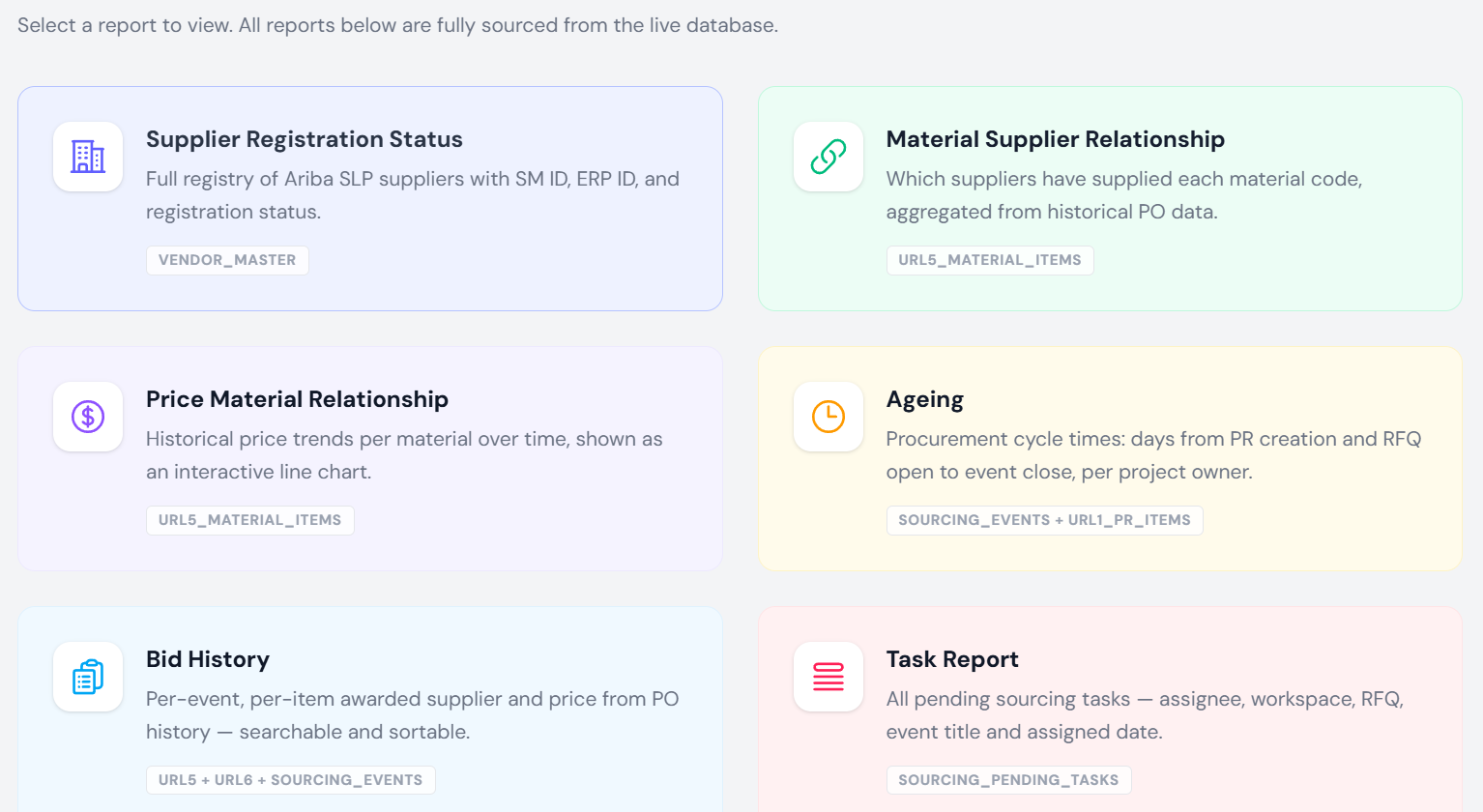Open the Ageing report title
This screenshot has height=812, width=1483.
(x=925, y=399)
